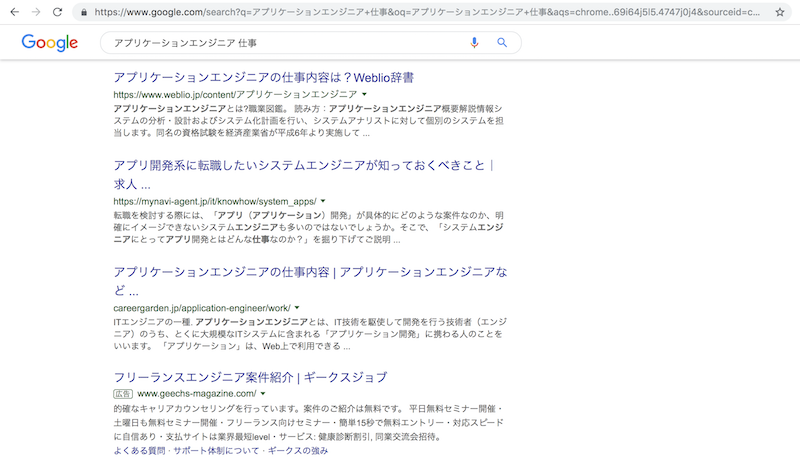Expand the dropdown arrow next to geechs-magazine.com
Viewport: 800px width, 468px height.
pyautogui.click(x=263, y=393)
